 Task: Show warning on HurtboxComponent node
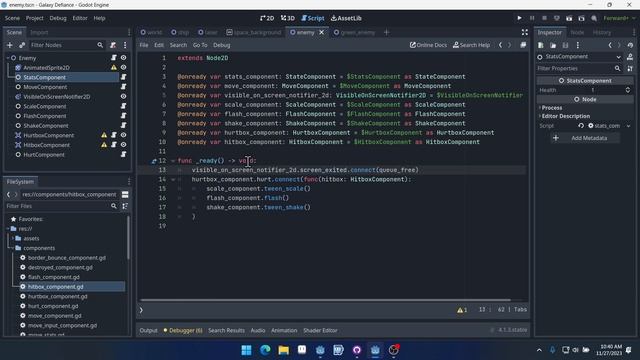pyautogui.click(x=104, y=135)
